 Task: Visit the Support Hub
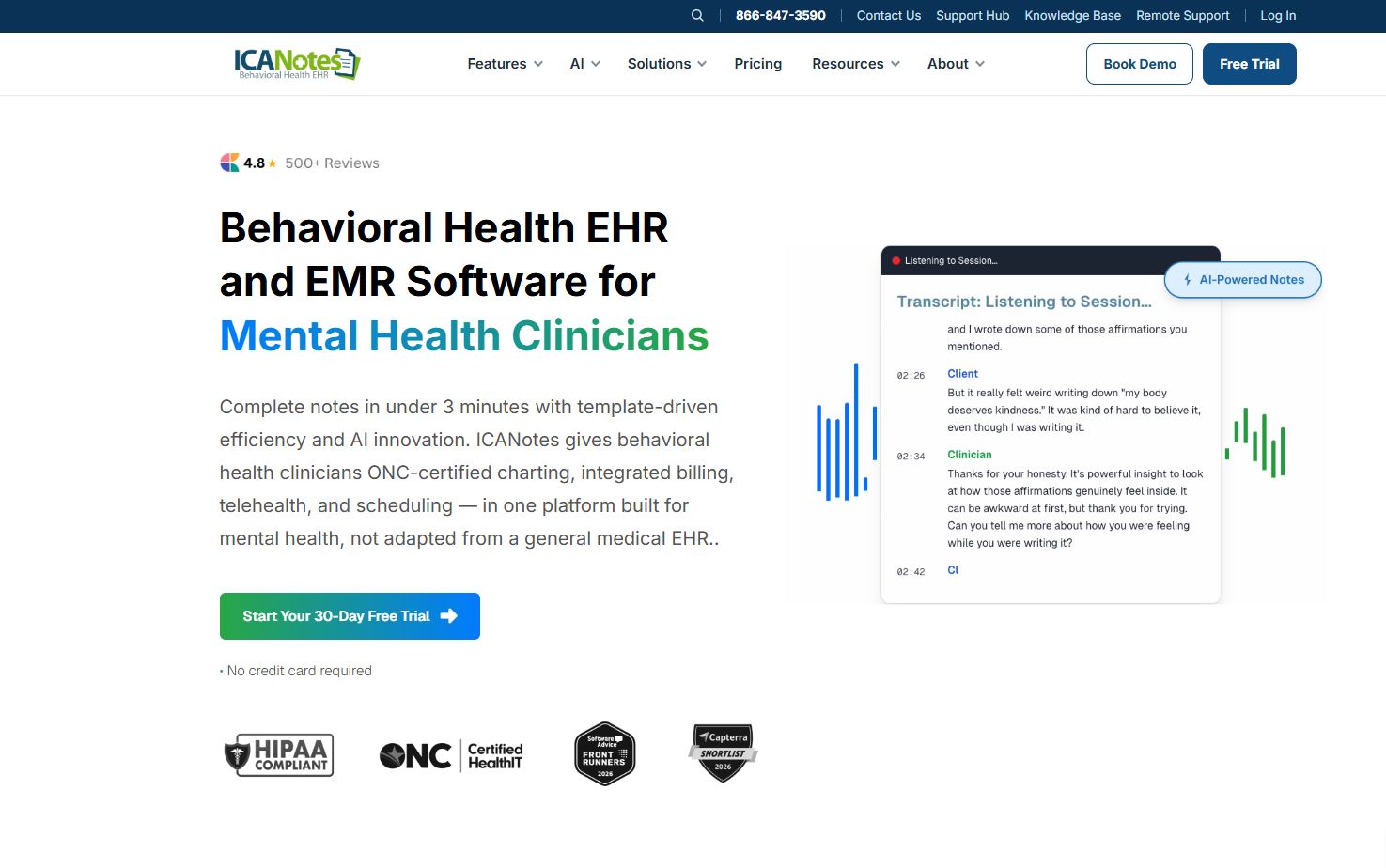pos(973,15)
